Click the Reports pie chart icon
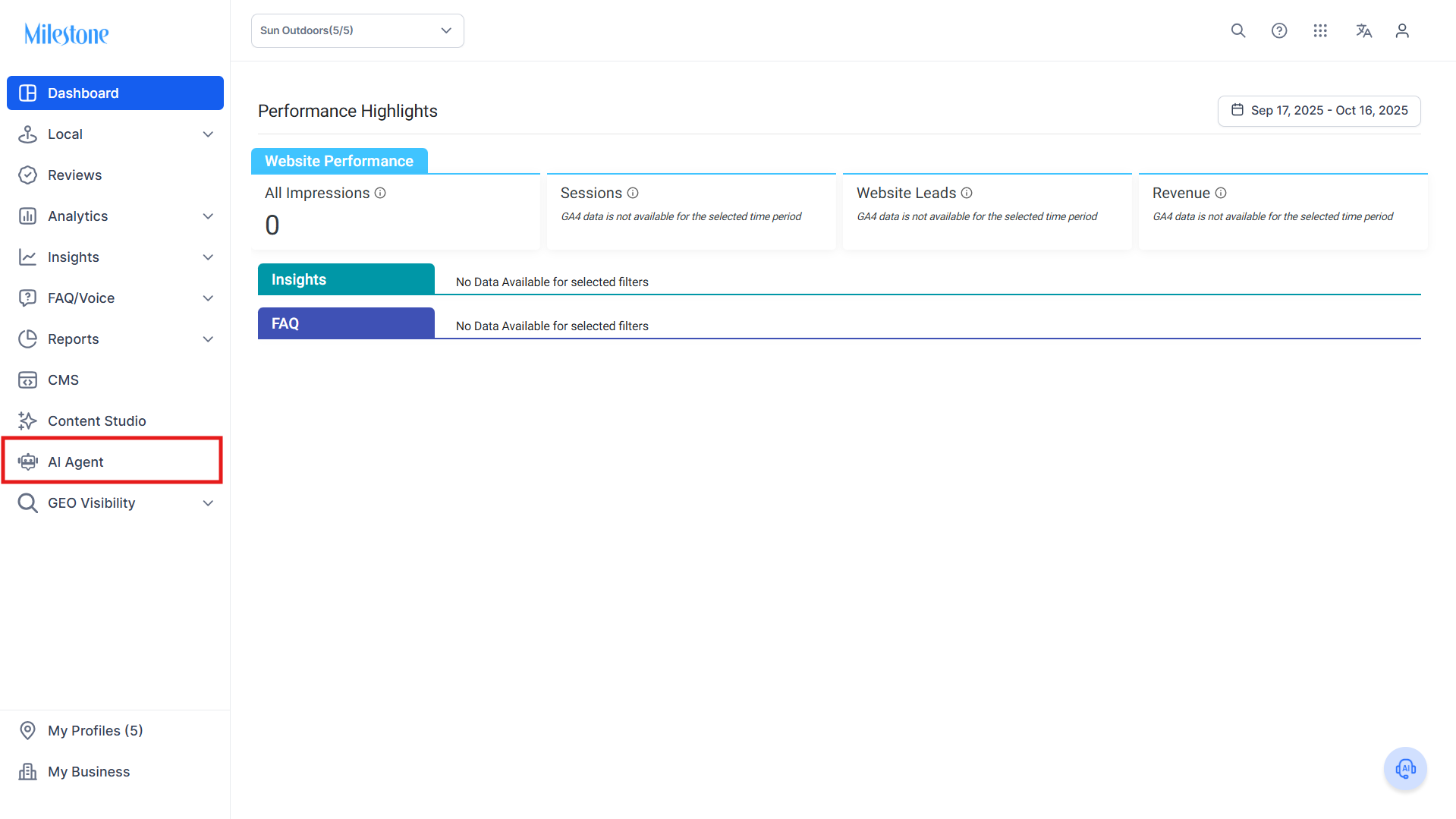1456x819 pixels. pos(28,339)
